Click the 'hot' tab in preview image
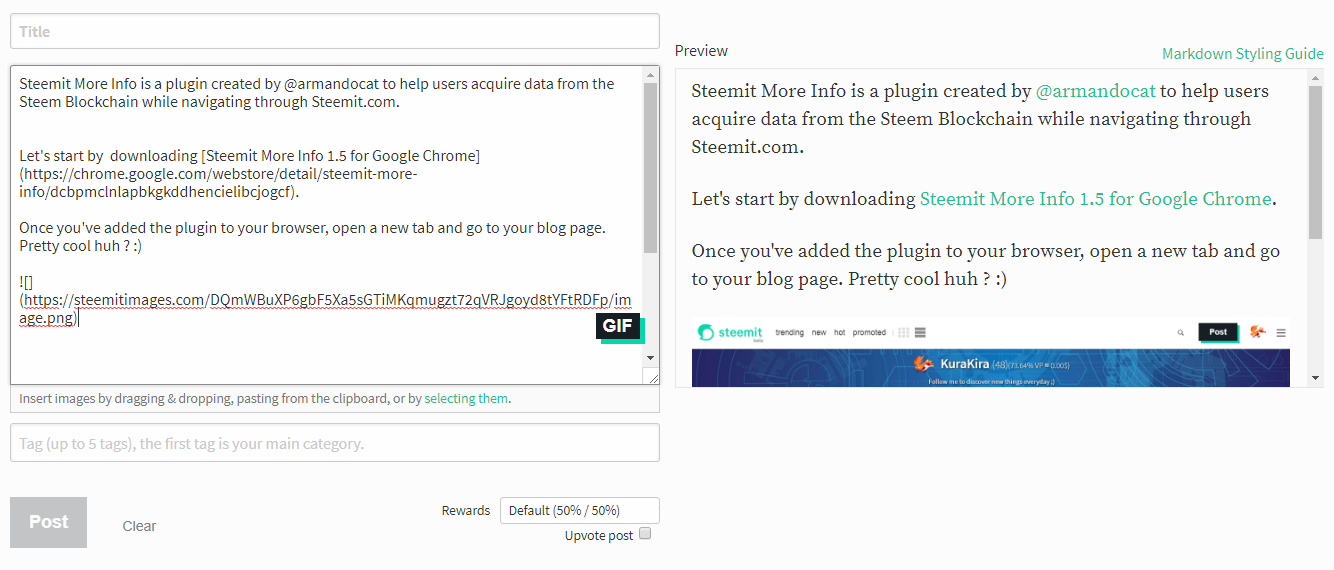The image size is (1334, 570). click(x=839, y=333)
